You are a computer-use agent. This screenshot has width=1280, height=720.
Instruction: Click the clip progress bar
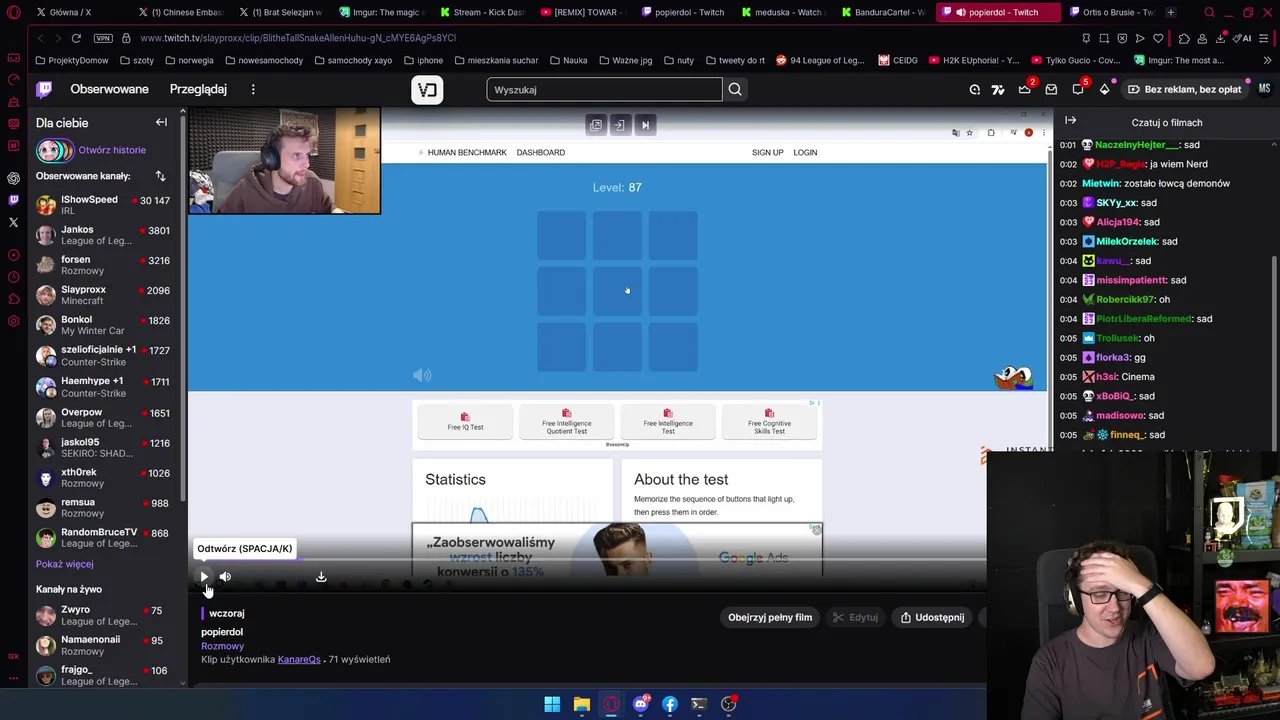coord(586,561)
